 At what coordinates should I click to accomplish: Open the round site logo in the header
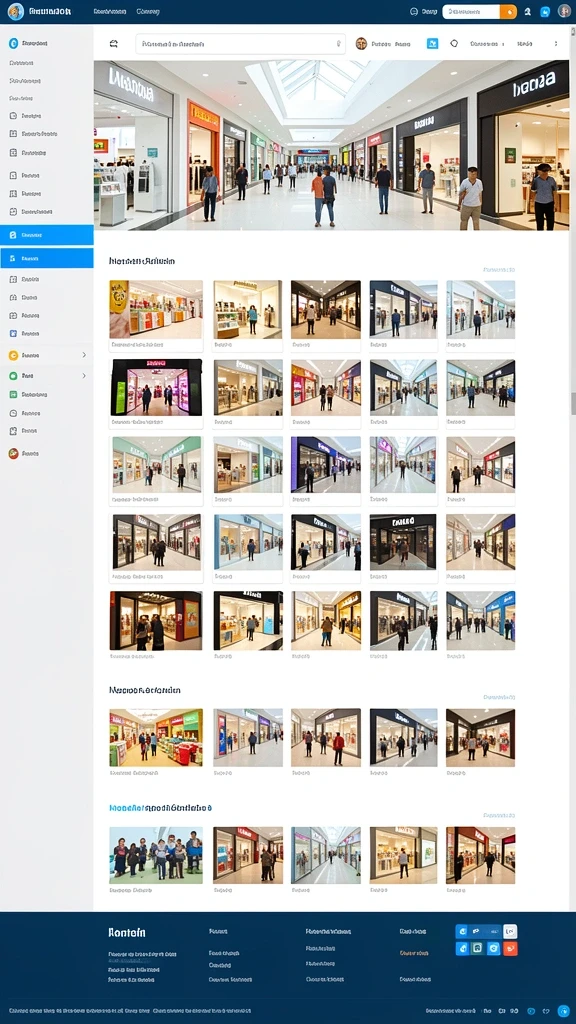click(x=16, y=11)
